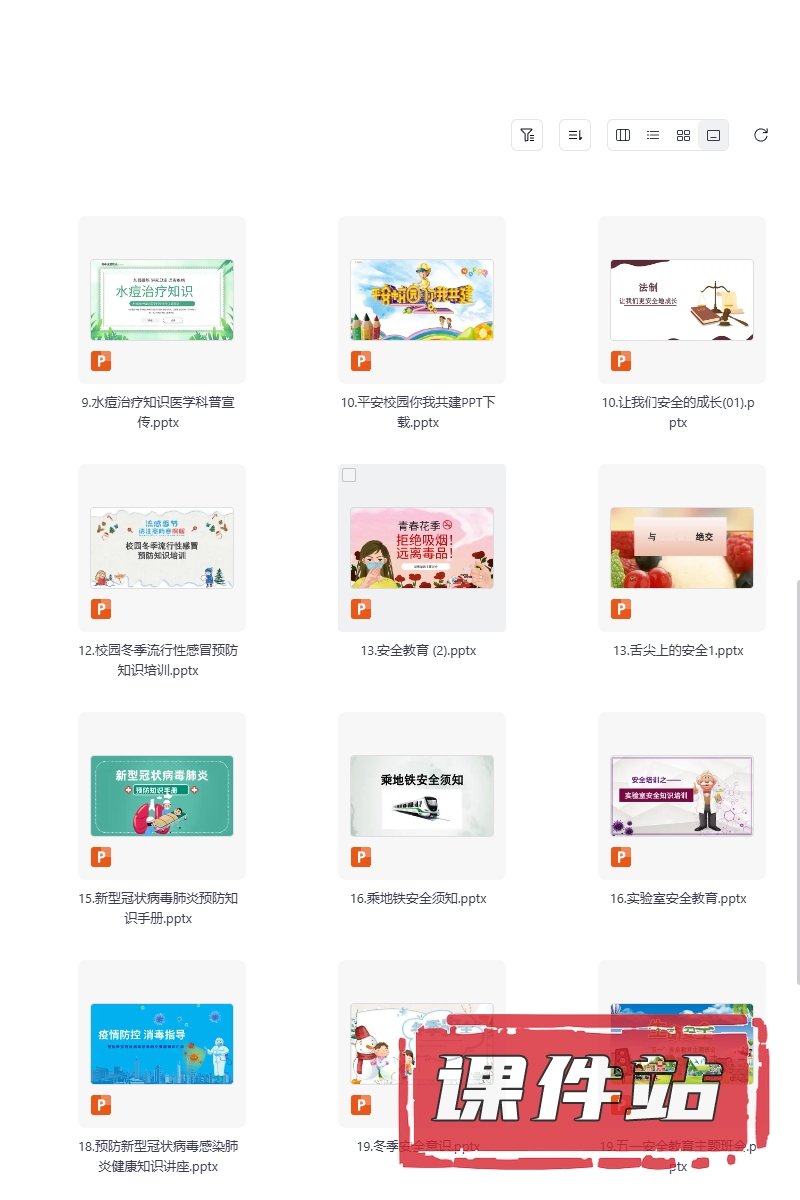This screenshot has height=1200, width=800.
Task: Click file name 16.乘地铁安全须知.pptx
Action: click(x=418, y=898)
